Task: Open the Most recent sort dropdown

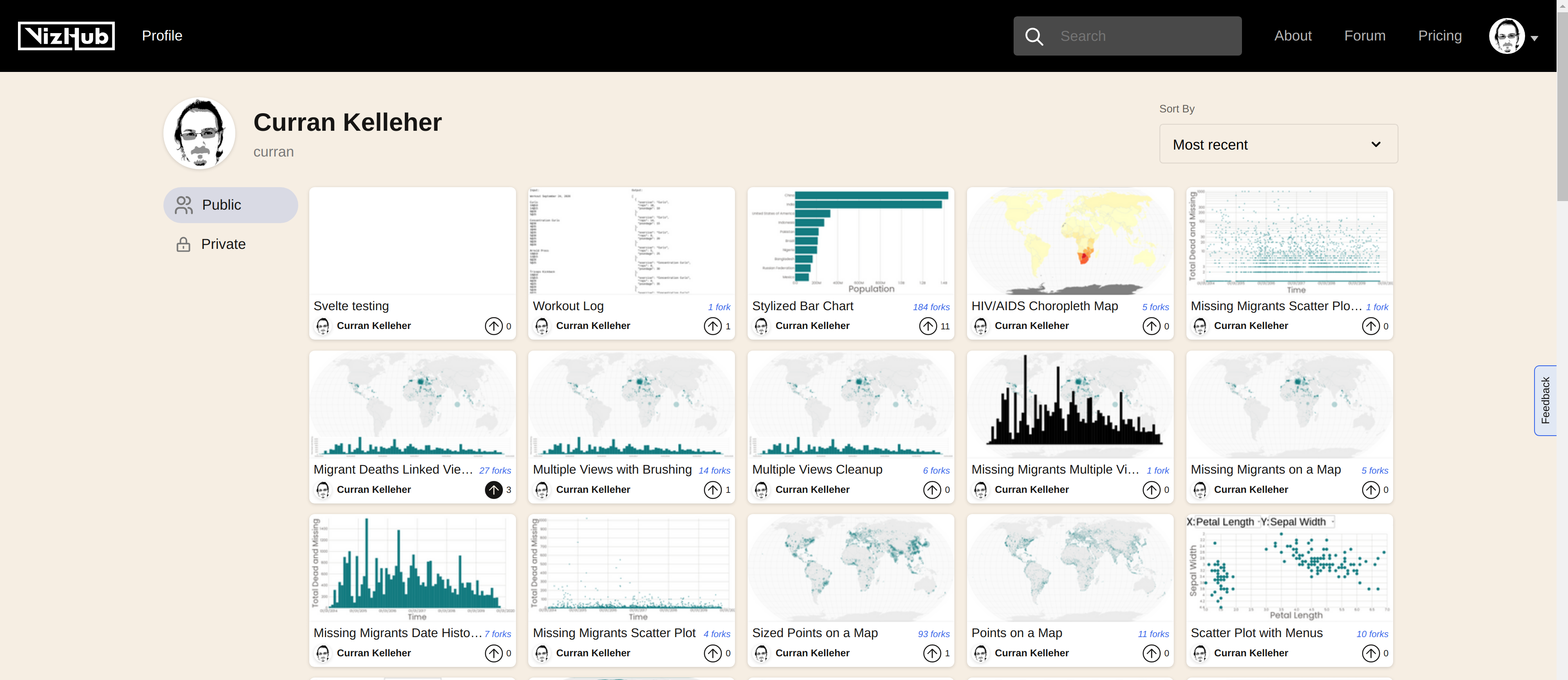Action: (1278, 144)
